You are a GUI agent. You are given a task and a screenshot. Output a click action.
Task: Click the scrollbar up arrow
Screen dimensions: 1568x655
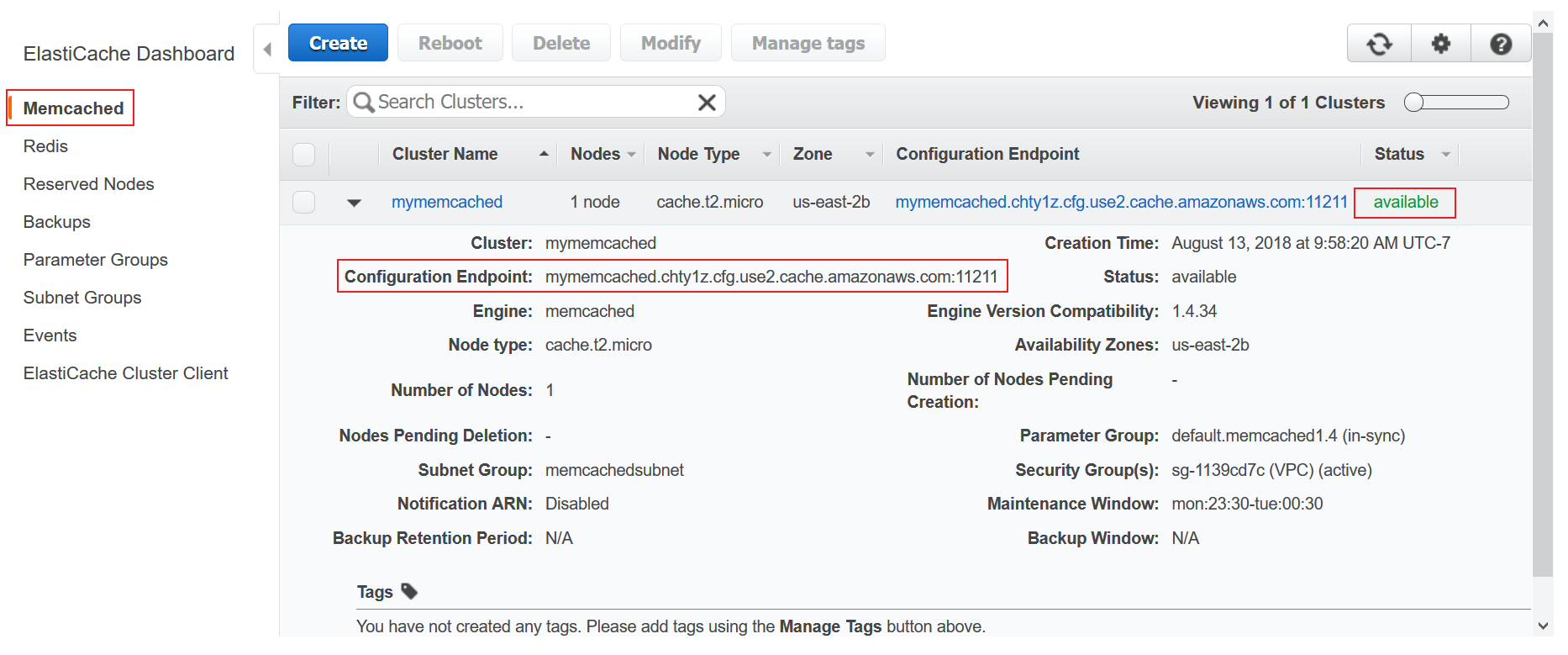click(1543, 23)
